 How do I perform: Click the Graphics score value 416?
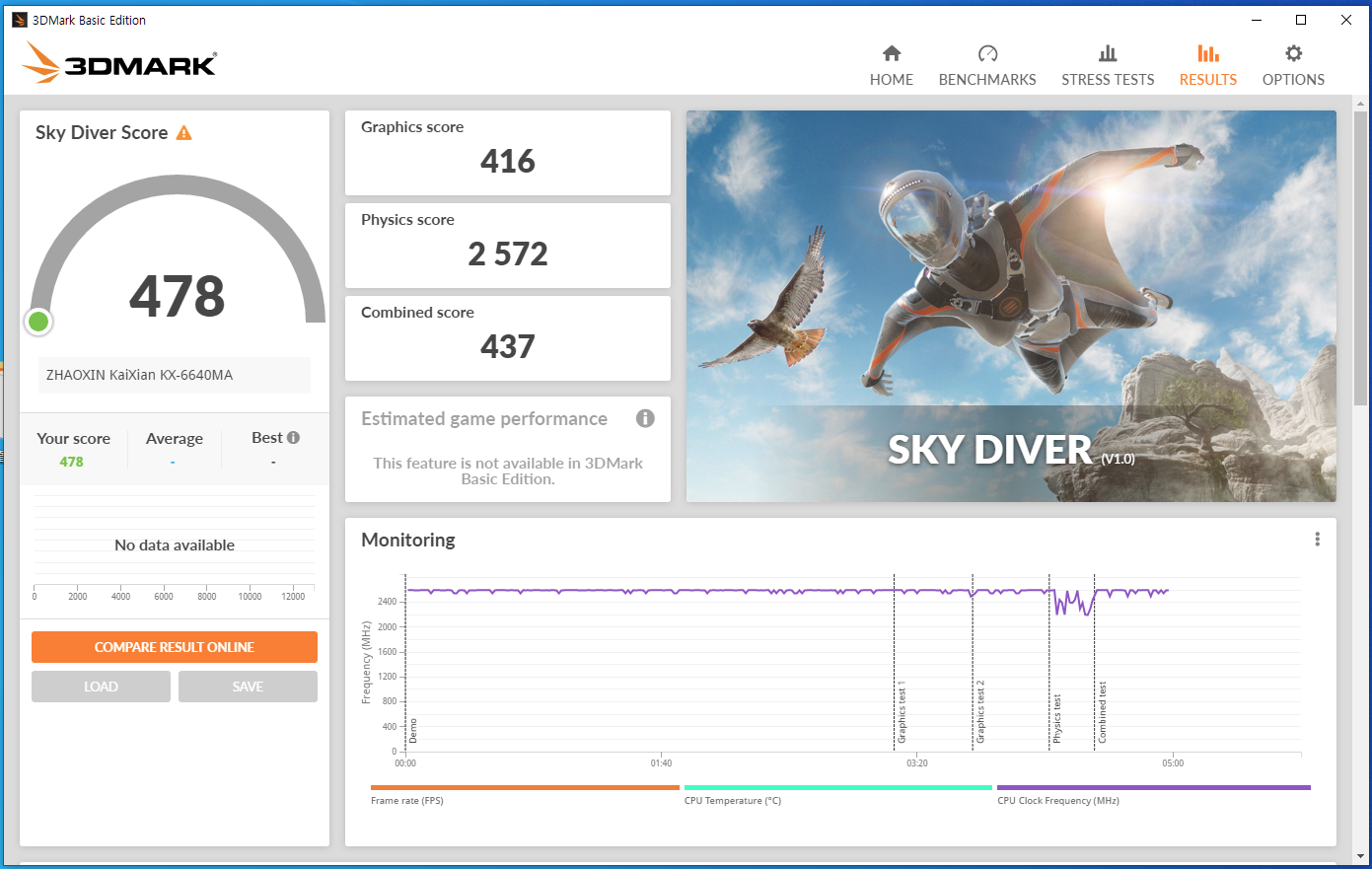[x=508, y=161]
